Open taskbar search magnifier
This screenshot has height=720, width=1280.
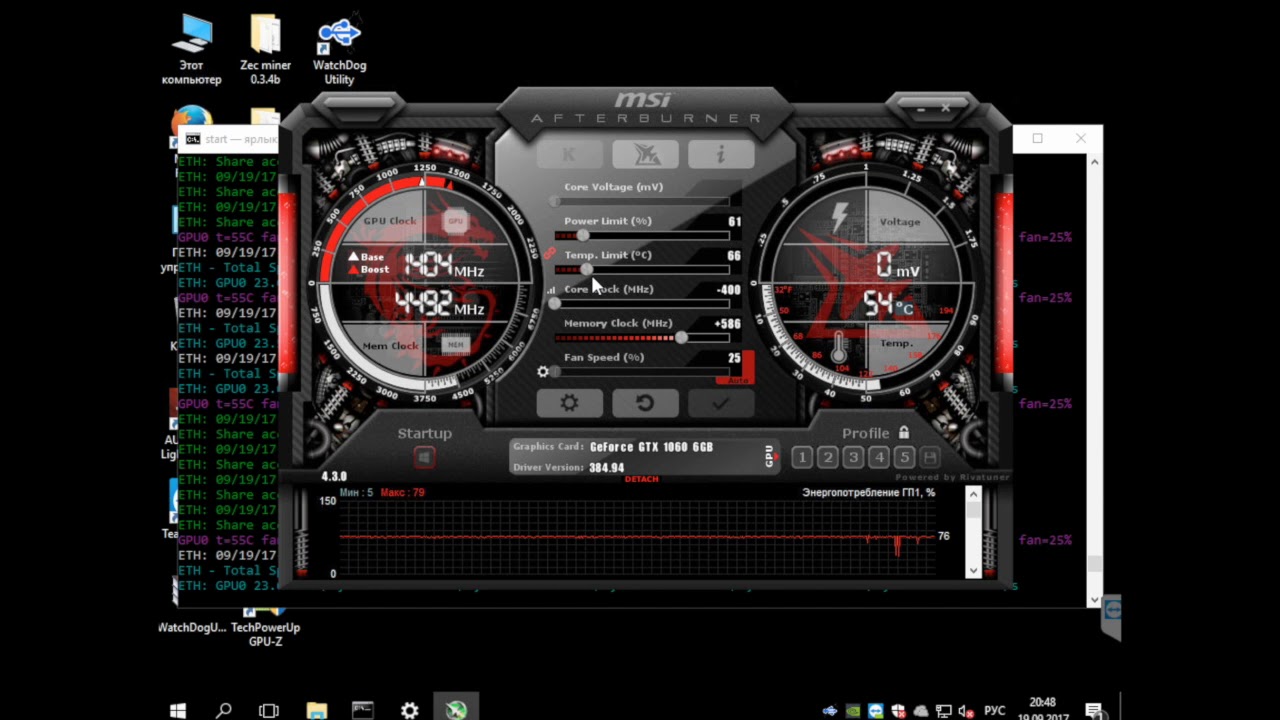coord(223,709)
